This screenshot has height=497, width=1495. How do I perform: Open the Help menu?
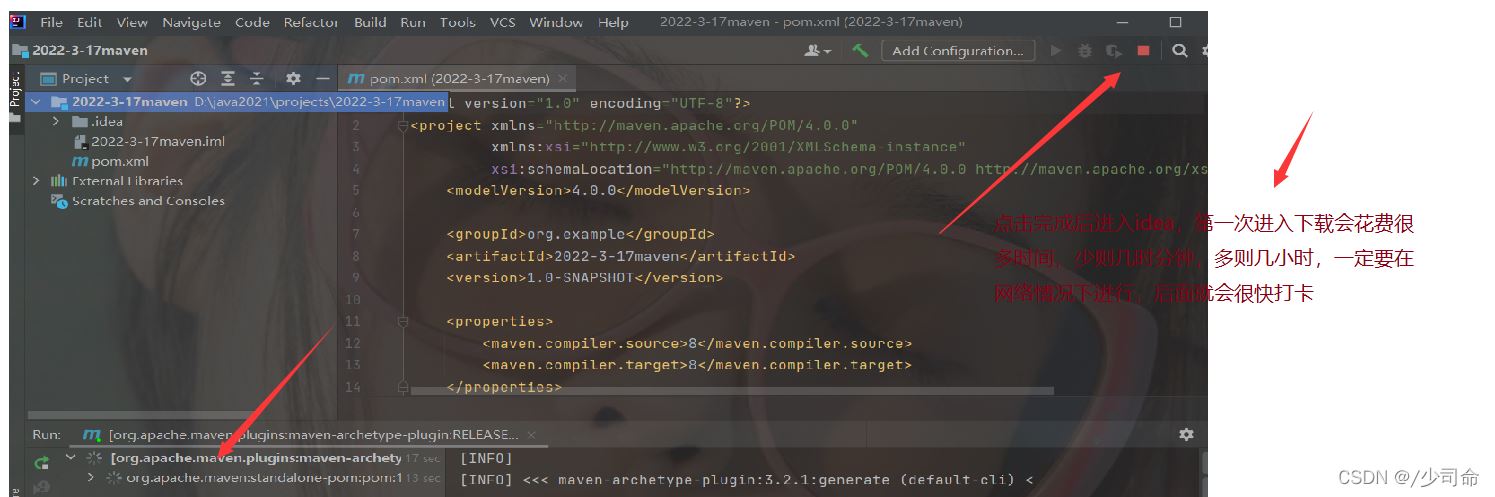[x=613, y=22]
